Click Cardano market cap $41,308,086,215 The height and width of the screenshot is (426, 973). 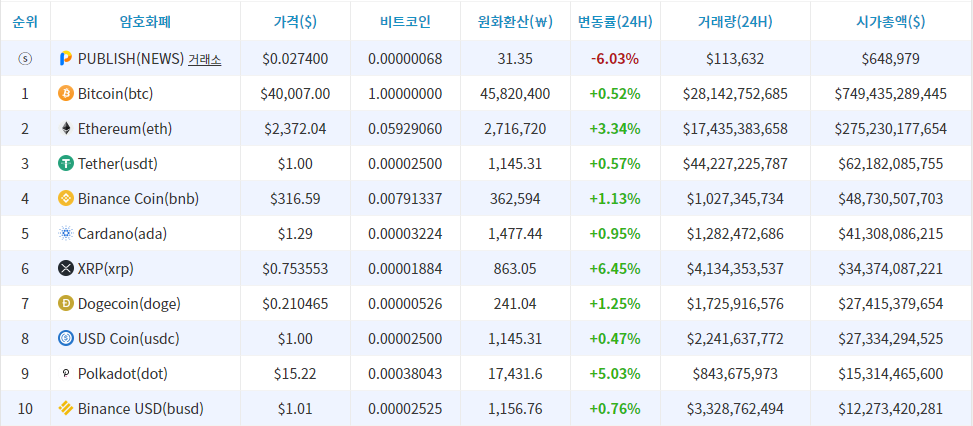890,234
